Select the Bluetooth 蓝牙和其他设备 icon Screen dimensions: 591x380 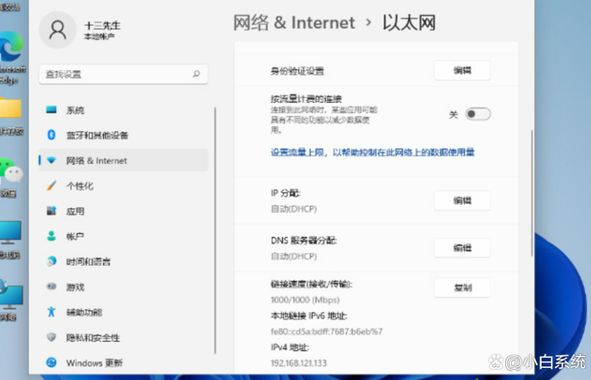[51, 135]
